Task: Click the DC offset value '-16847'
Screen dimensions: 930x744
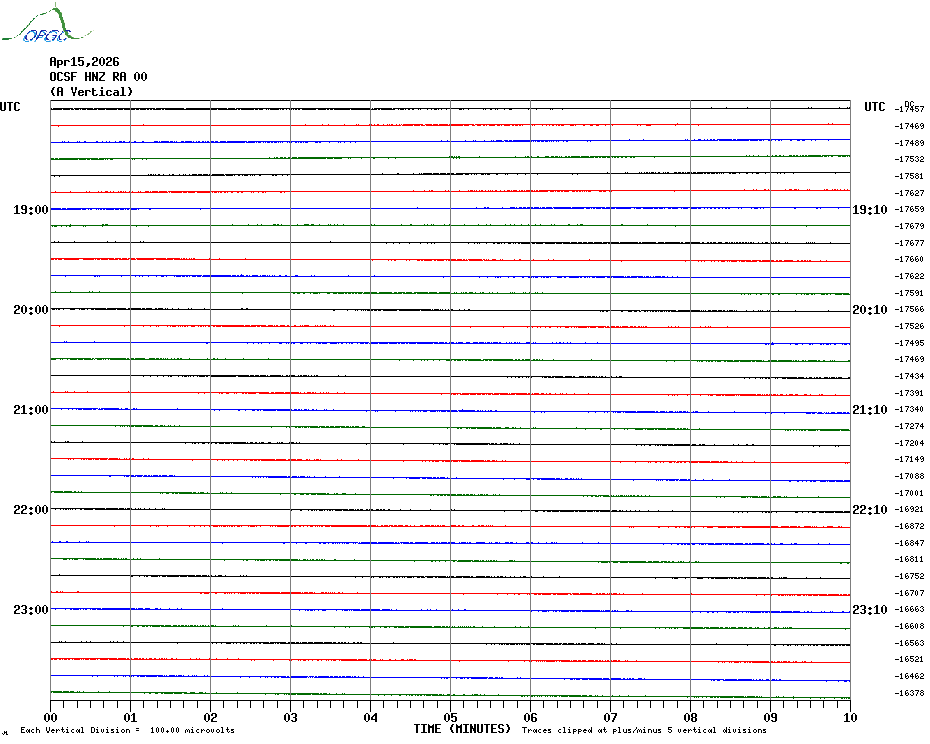Action: (x=910, y=543)
